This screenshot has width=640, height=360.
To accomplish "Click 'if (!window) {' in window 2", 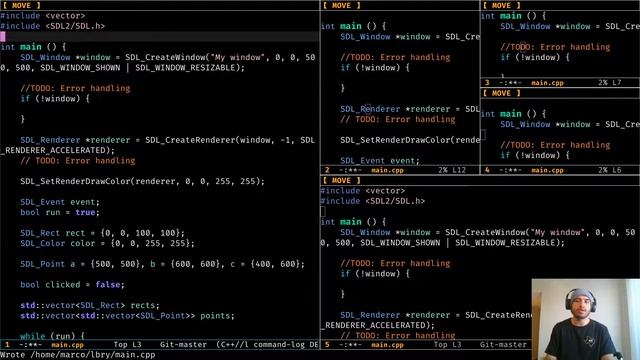I will [375, 68].
